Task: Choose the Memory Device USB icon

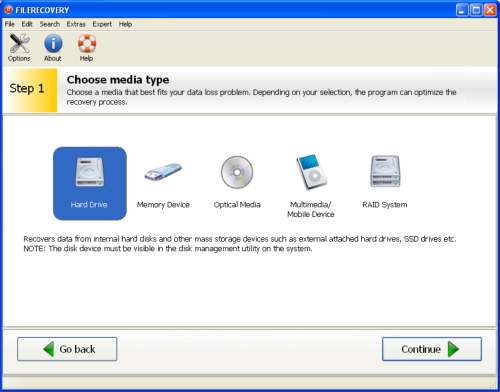Action: click(x=163, y=173)
